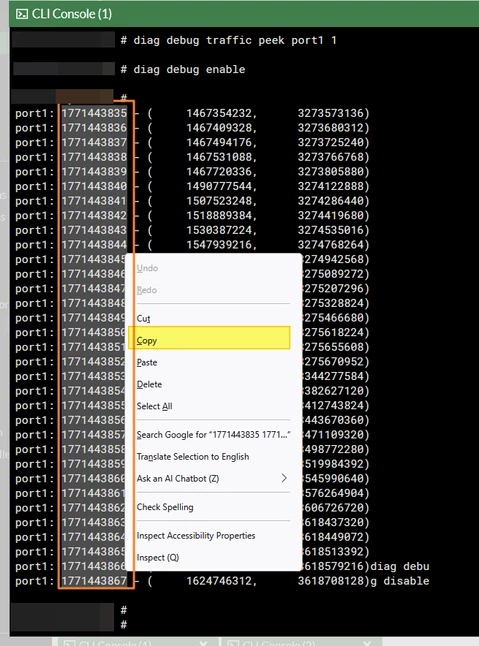Open Inspect Accessibility Properties

(196, 536)
